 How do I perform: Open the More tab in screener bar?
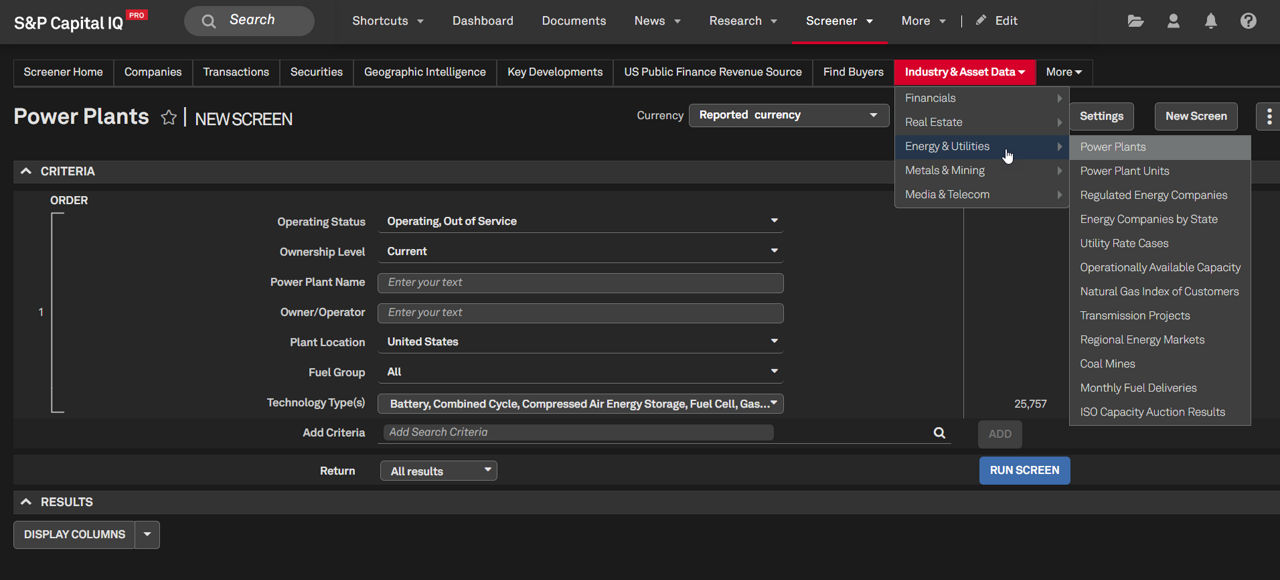click(x=1064, y=72)
